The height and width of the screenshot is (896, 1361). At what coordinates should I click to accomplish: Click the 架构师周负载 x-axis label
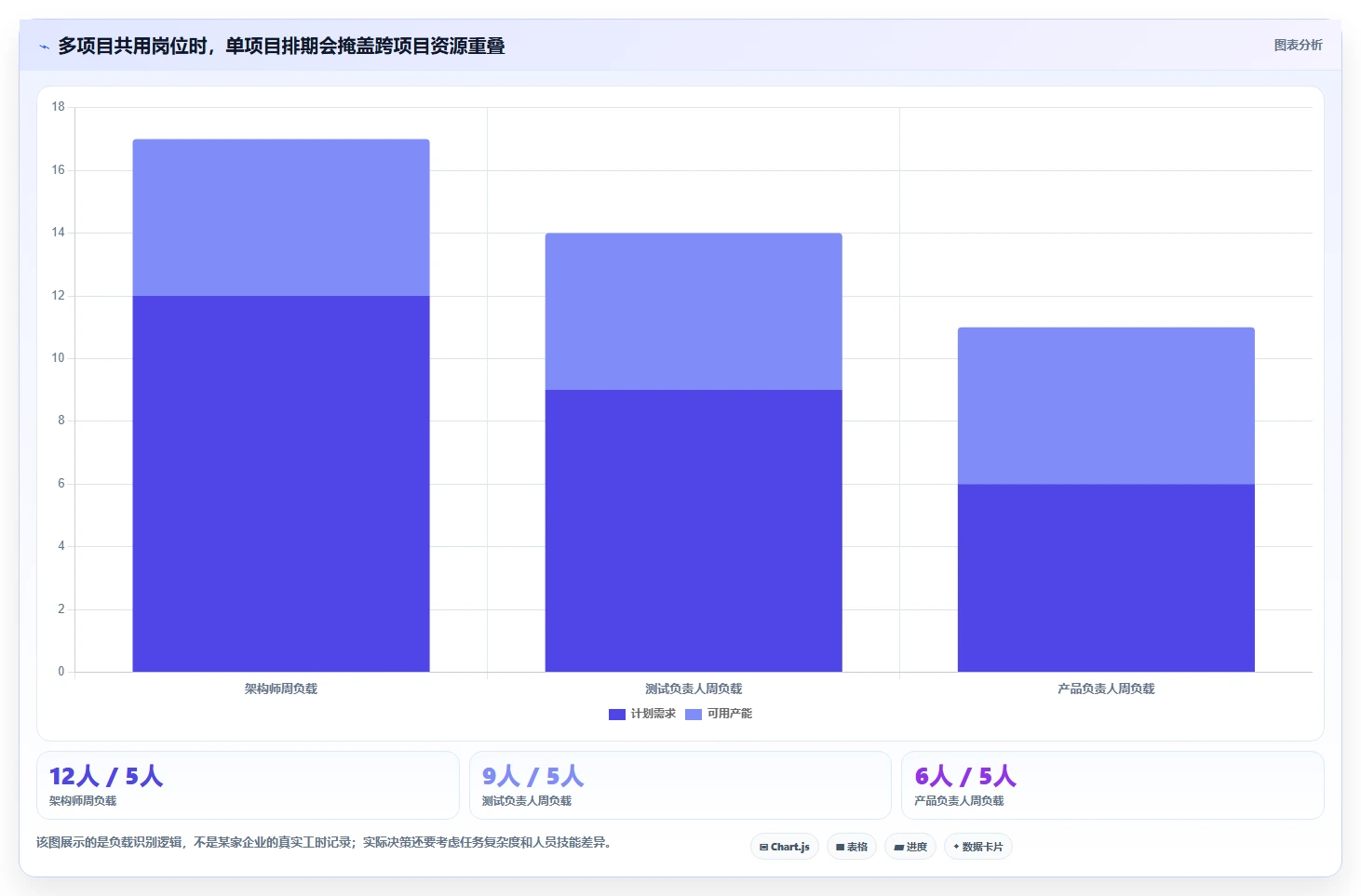click(281, 689)
